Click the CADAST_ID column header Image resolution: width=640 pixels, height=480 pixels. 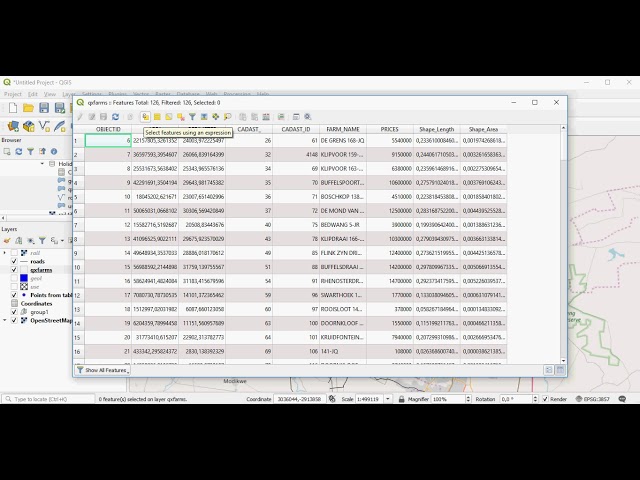coord(296,129)
